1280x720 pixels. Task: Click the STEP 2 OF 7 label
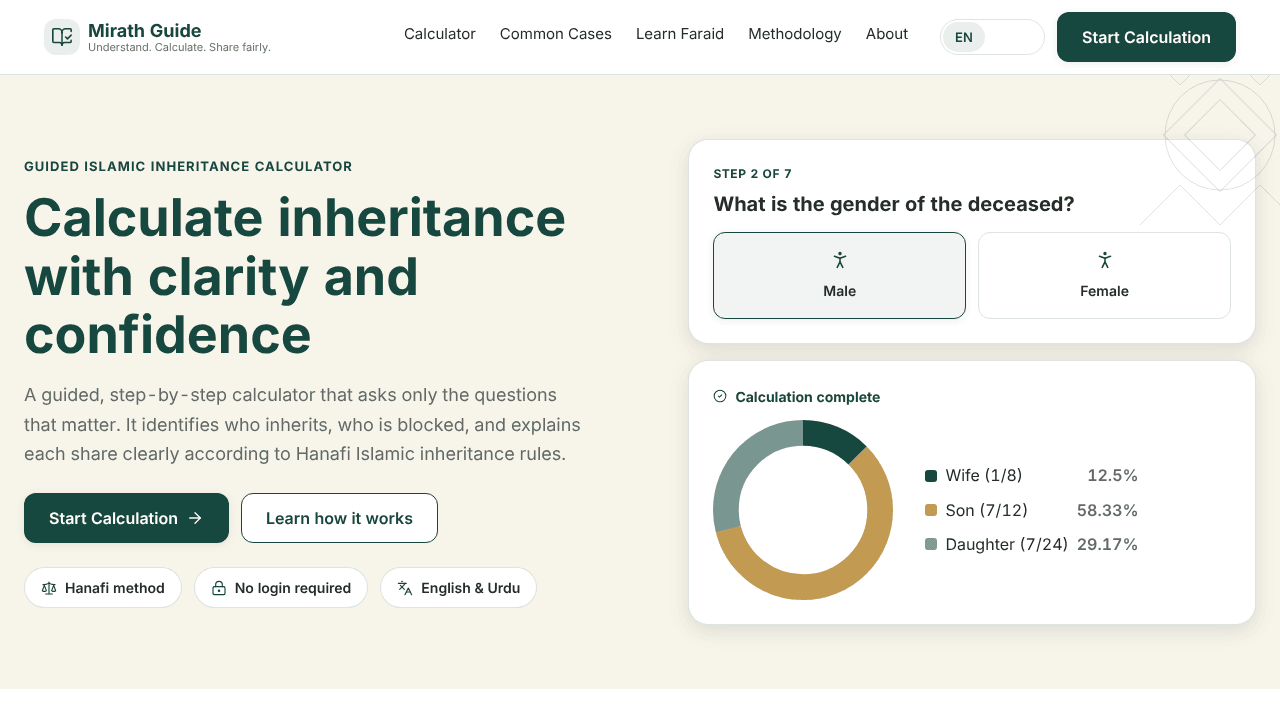click(753, 174)
